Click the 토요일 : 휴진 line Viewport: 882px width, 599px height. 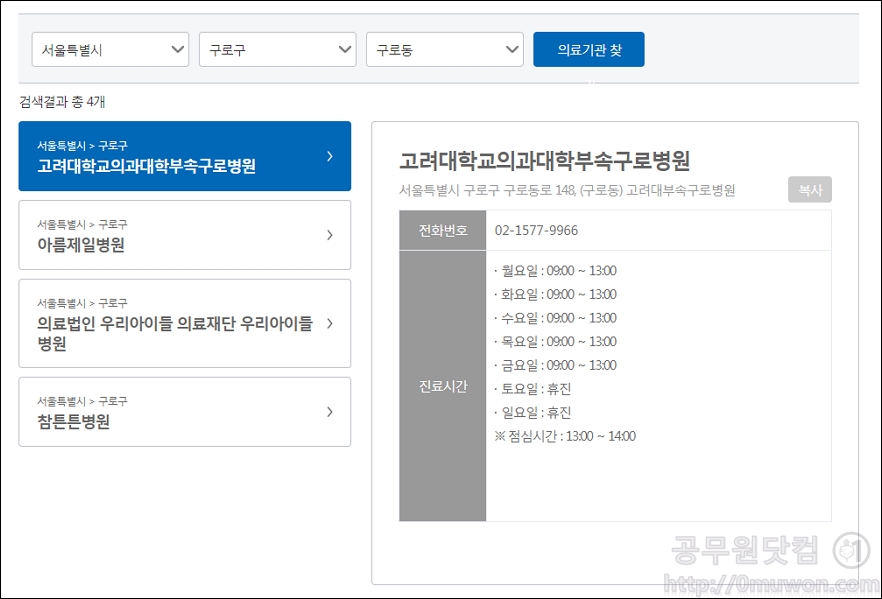point(533,389)
